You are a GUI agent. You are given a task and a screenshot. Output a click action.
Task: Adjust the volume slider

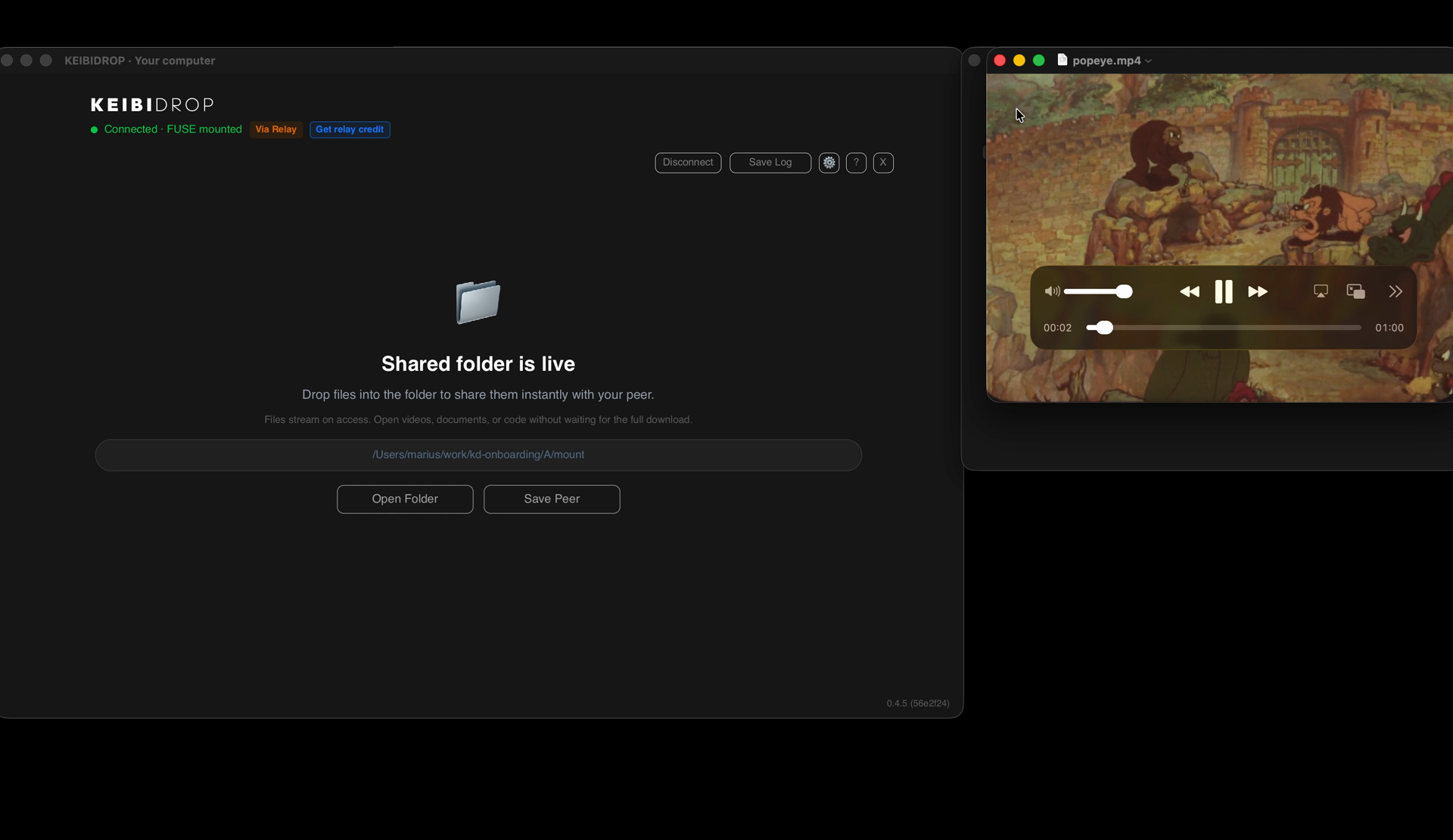click(x=1098, y=291)
